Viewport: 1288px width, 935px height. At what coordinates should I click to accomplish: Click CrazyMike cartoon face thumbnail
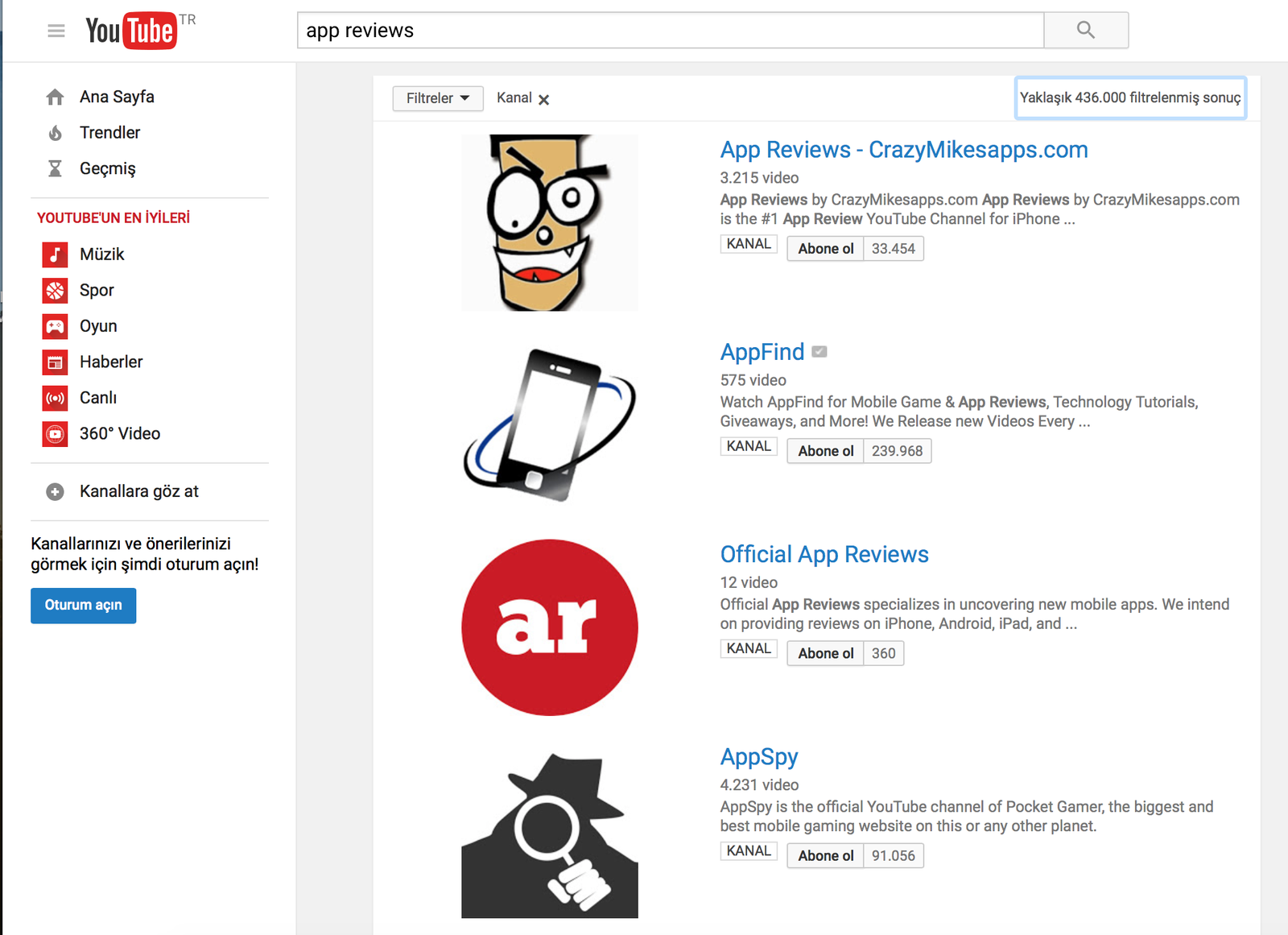coord(550,223)
